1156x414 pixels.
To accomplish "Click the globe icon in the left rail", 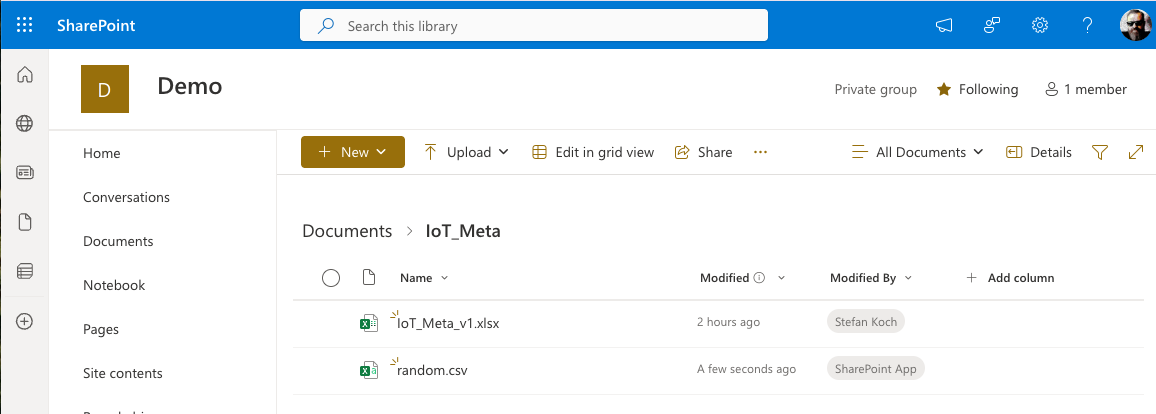I will pyautogui.click(x=25, y=124).
